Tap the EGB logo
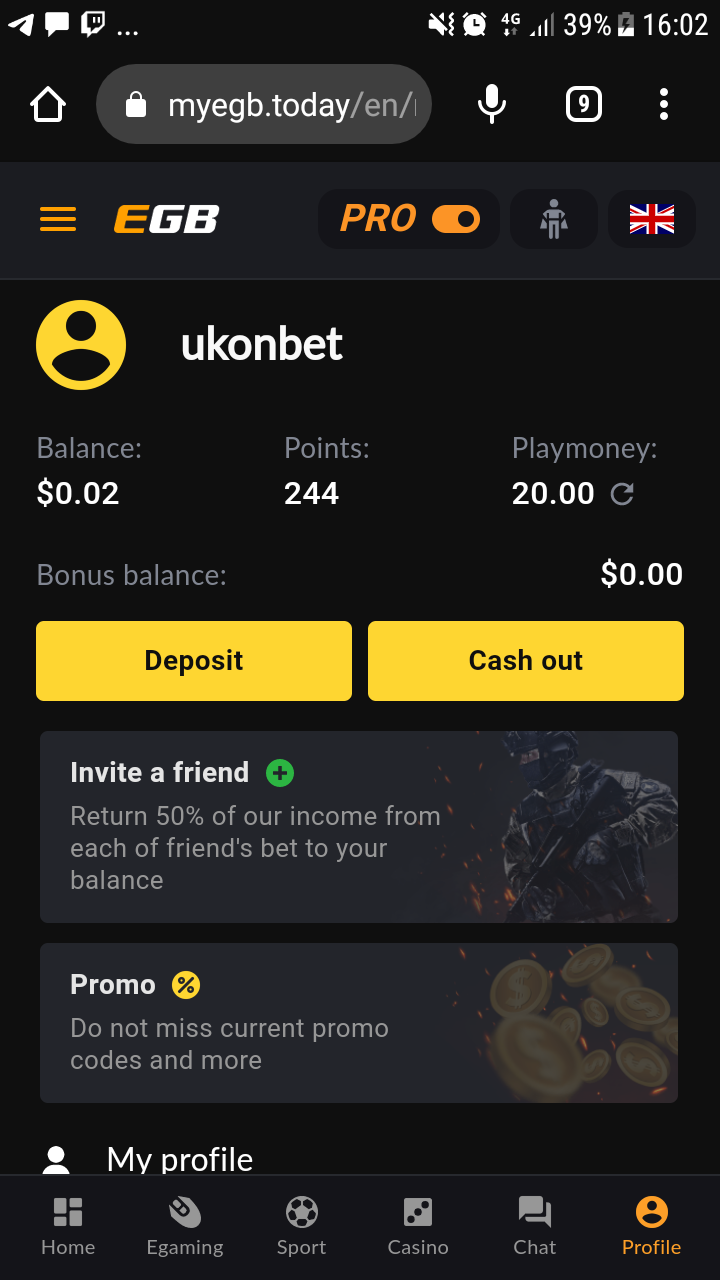Viewport: 720px width, 1280px height. 166,219
